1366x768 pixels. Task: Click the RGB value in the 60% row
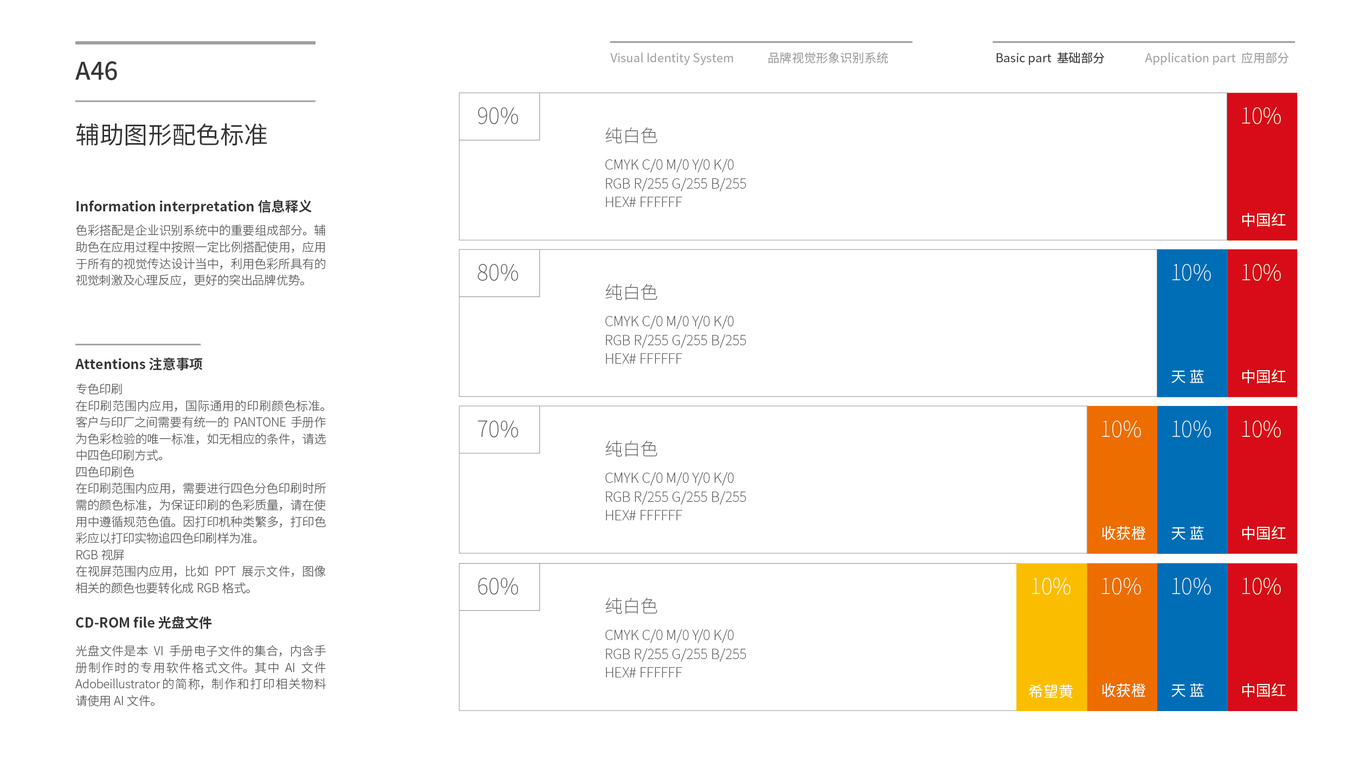pos(675,654)
